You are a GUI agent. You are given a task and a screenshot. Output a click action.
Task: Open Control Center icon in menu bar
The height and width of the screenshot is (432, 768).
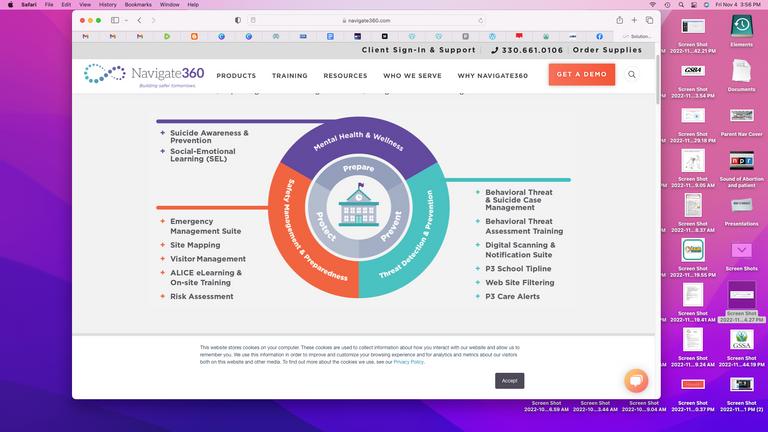[694, 4]
